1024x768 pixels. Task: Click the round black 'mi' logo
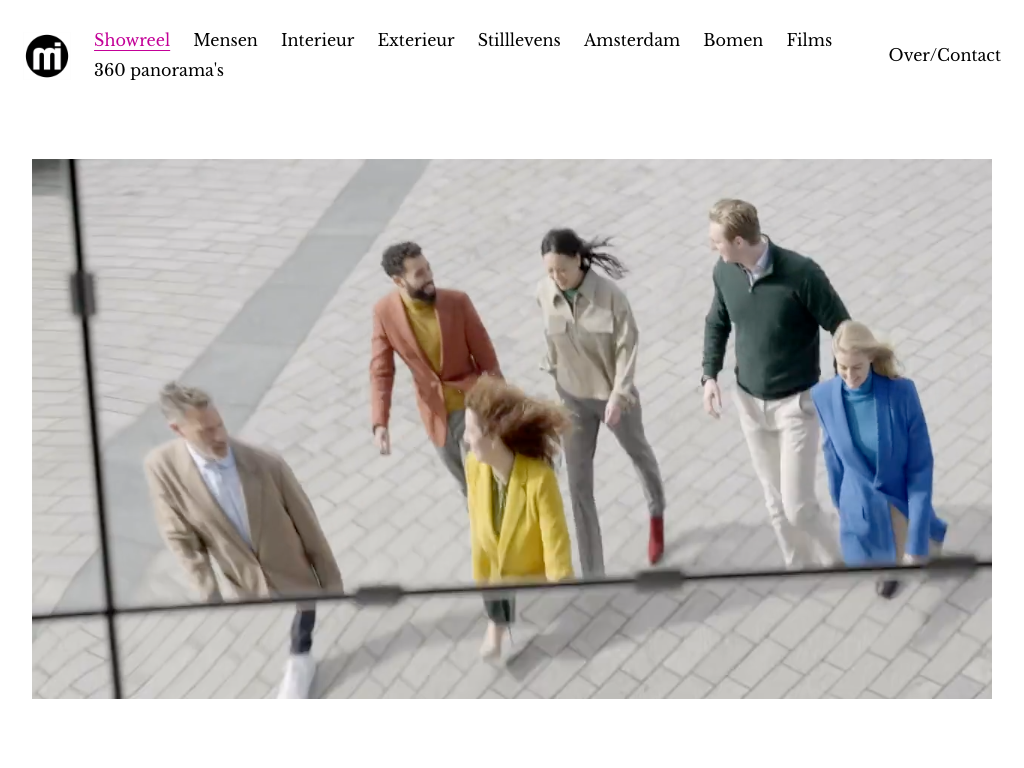tap(47, 56)
